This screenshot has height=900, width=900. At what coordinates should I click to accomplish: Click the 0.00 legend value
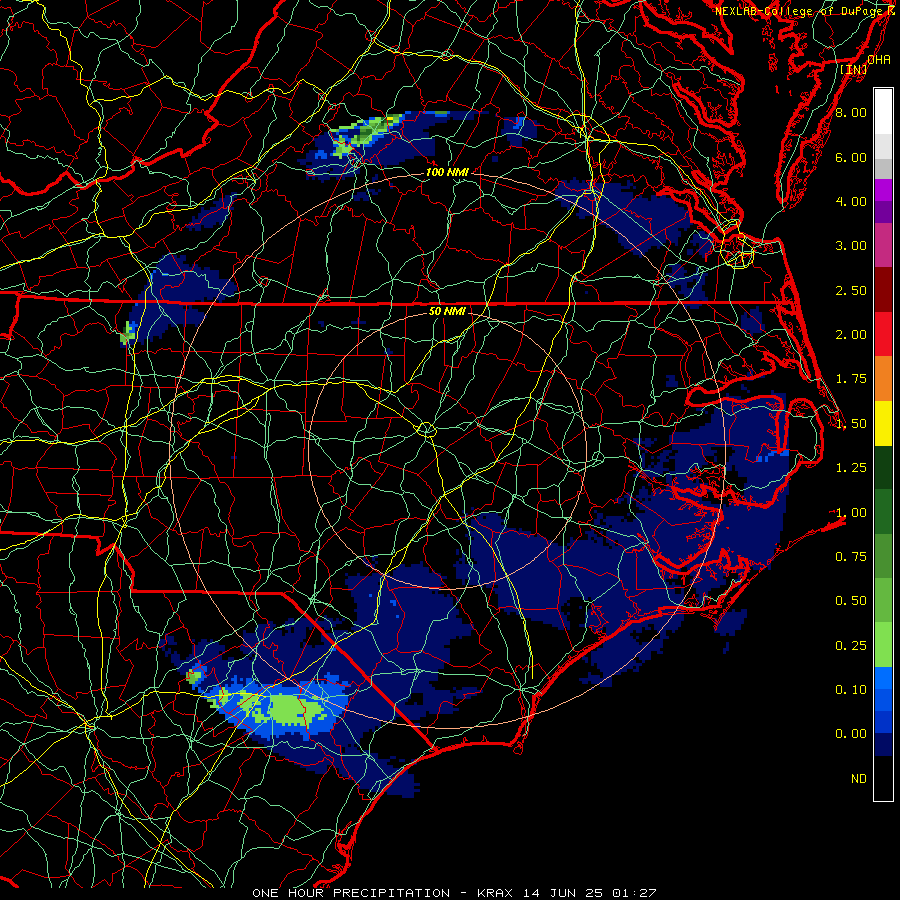(851, 734)
